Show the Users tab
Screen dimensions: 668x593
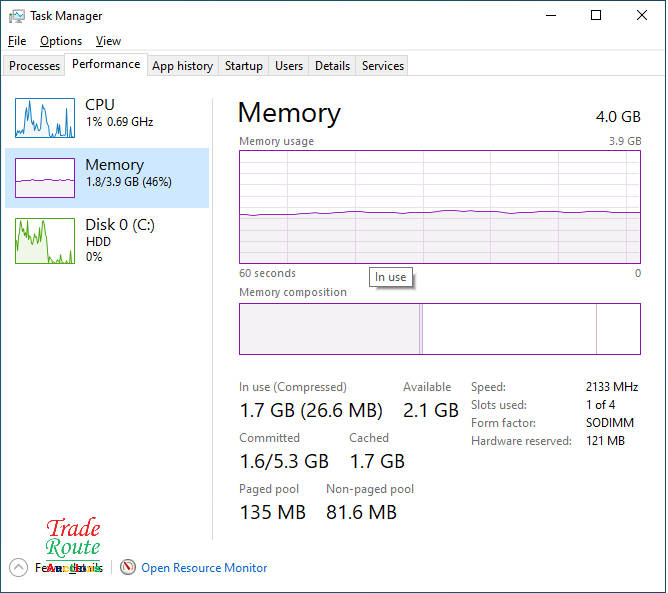coord(289,66)
